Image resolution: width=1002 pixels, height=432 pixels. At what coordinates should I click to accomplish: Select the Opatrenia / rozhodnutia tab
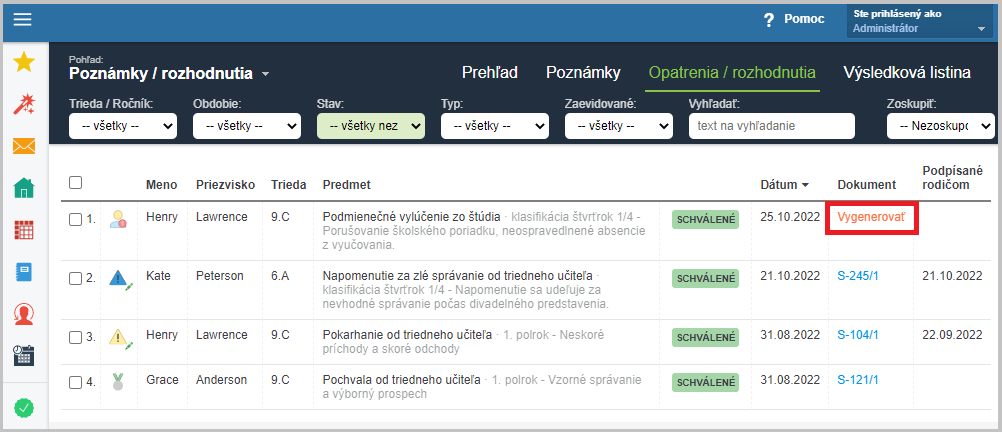tap(732, 73)
